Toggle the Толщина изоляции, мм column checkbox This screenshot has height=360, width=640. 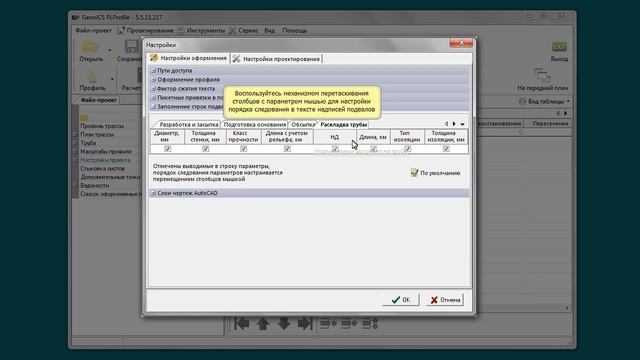tap(446, 149)
